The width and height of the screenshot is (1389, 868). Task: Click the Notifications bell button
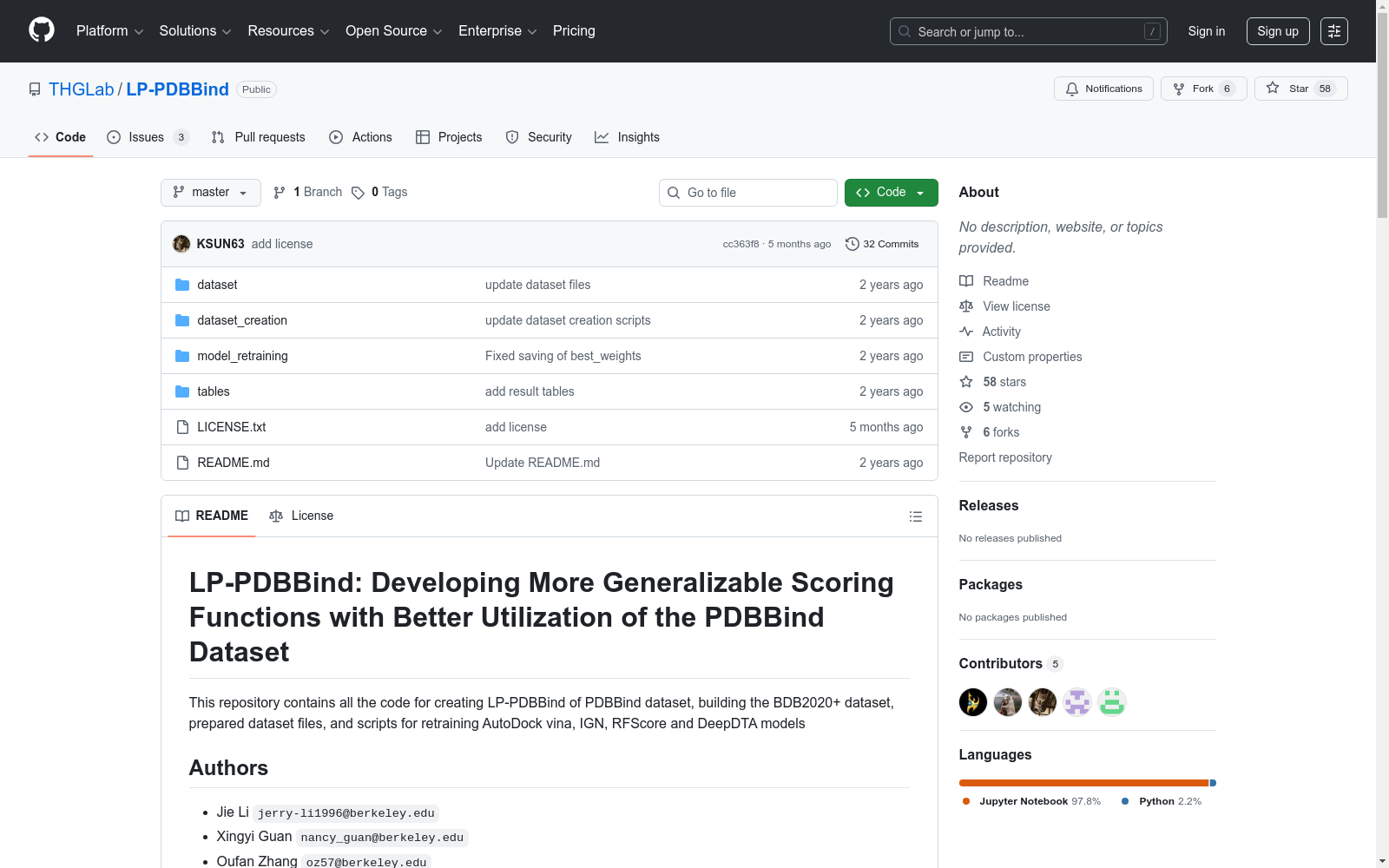[1103, 89]
